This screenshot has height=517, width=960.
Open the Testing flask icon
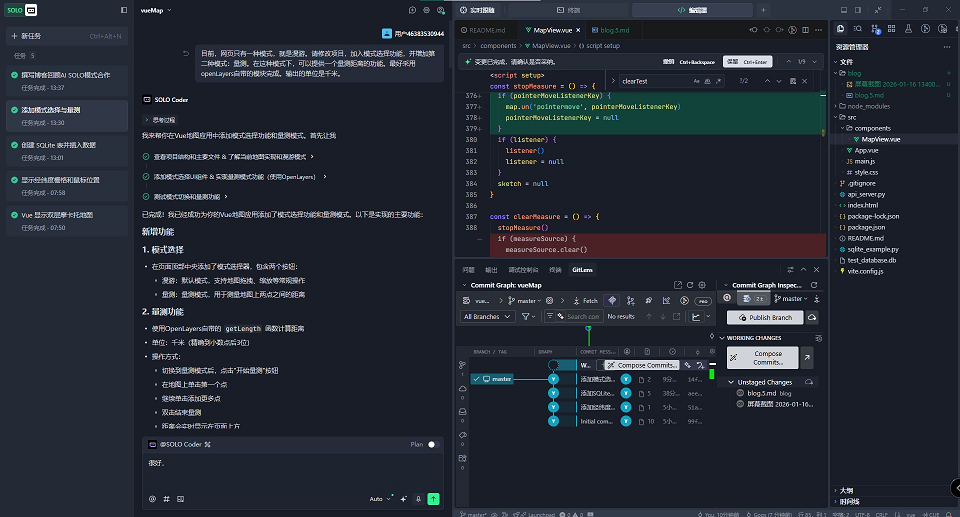tap(909, 29)
